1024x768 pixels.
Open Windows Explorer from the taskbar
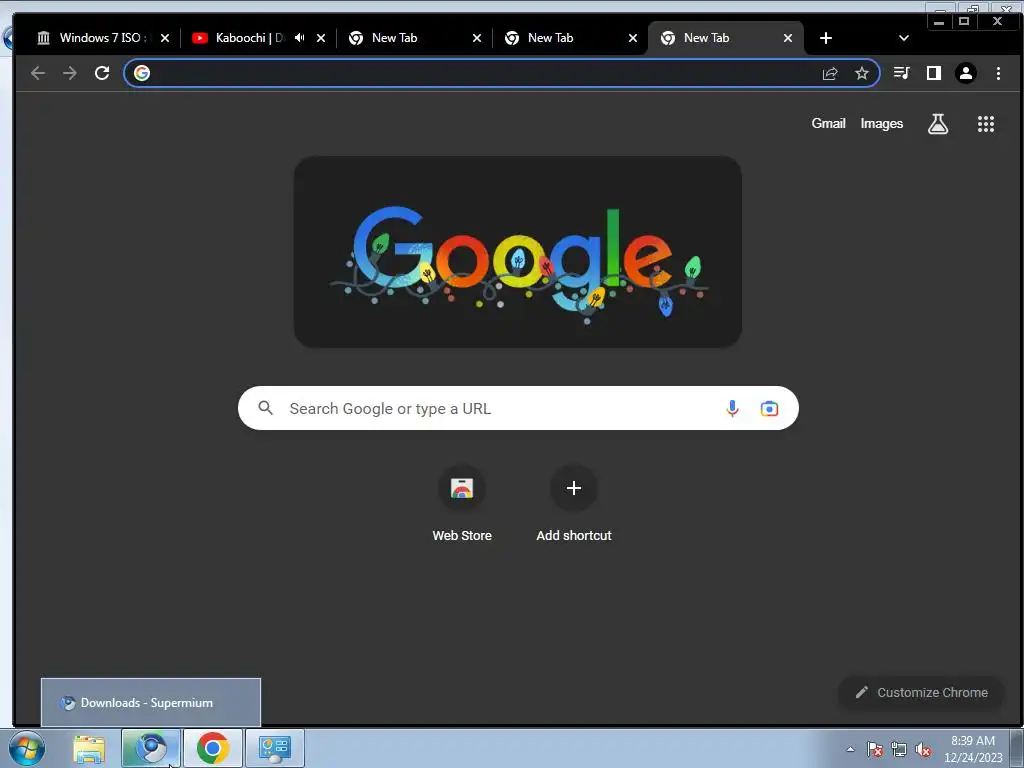pos(89,748)
